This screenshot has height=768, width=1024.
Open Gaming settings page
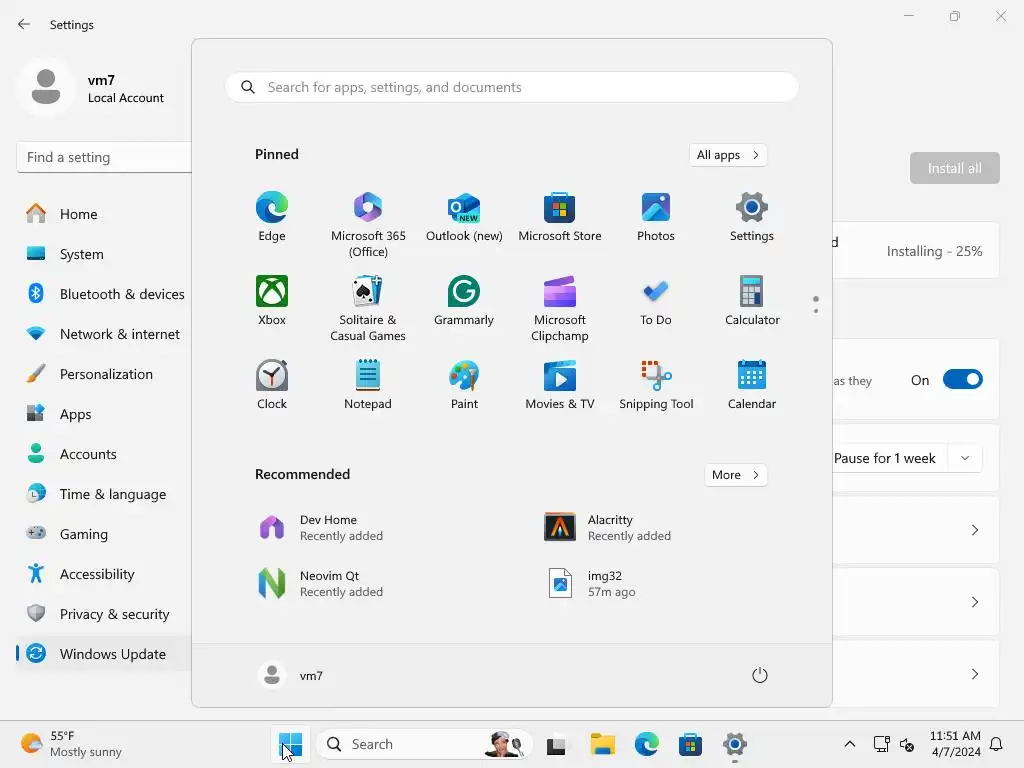coord(104,534)
